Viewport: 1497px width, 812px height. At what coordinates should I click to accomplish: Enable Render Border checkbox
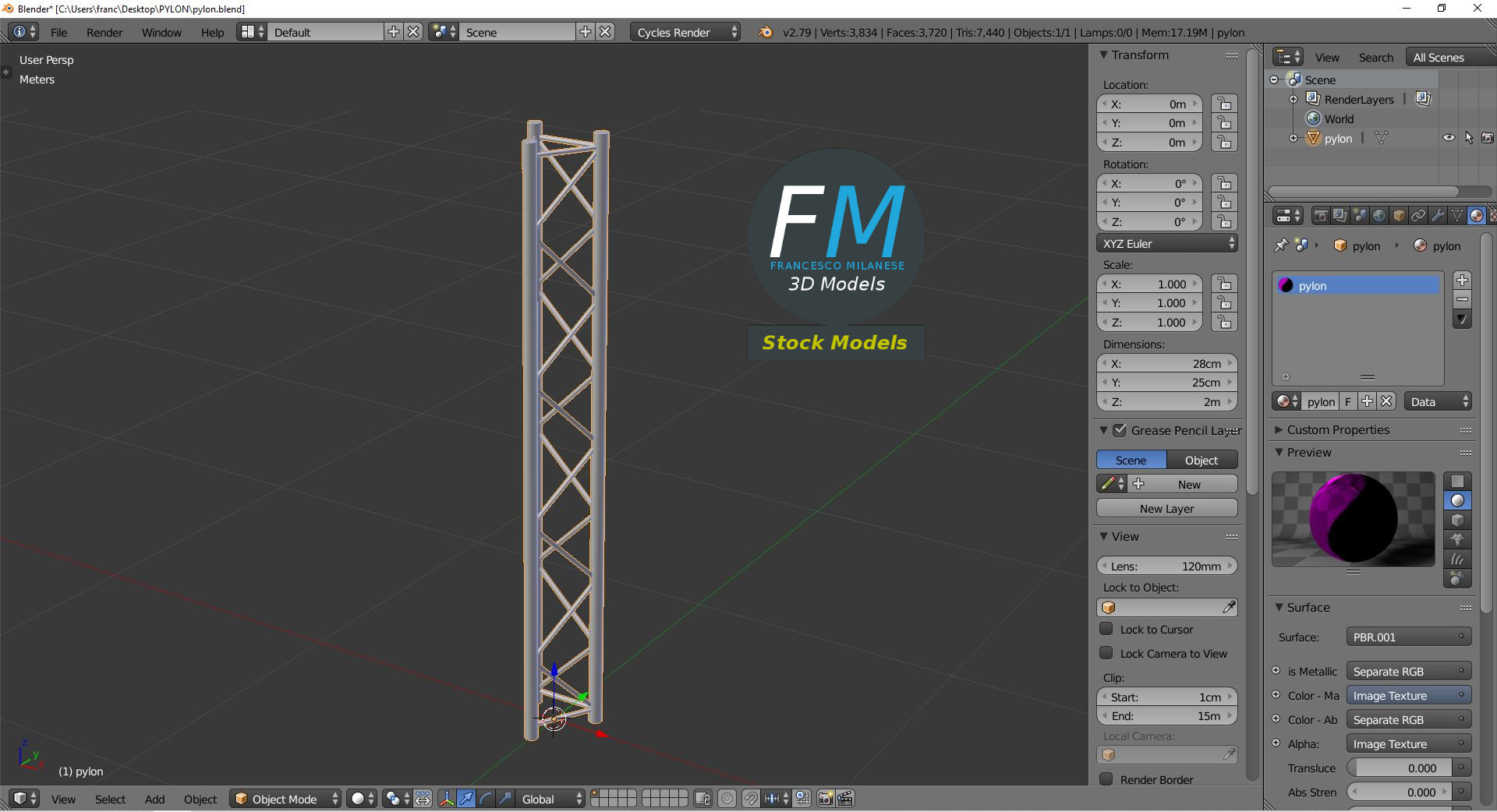coord(1106,779)
